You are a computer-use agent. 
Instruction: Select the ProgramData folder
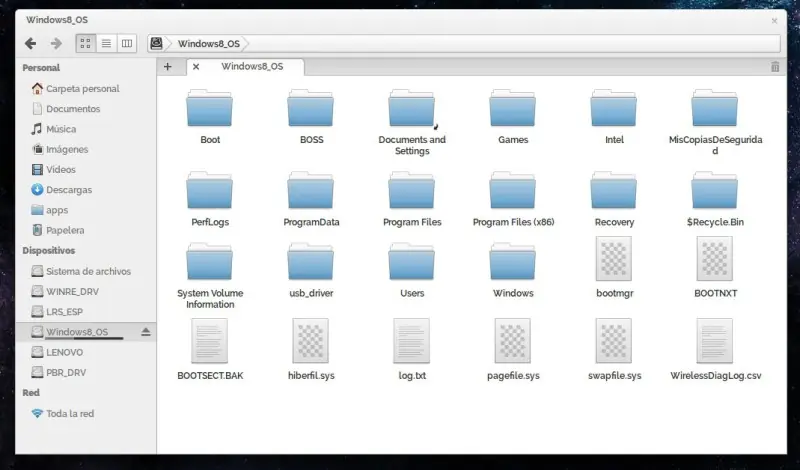point(311,200)
